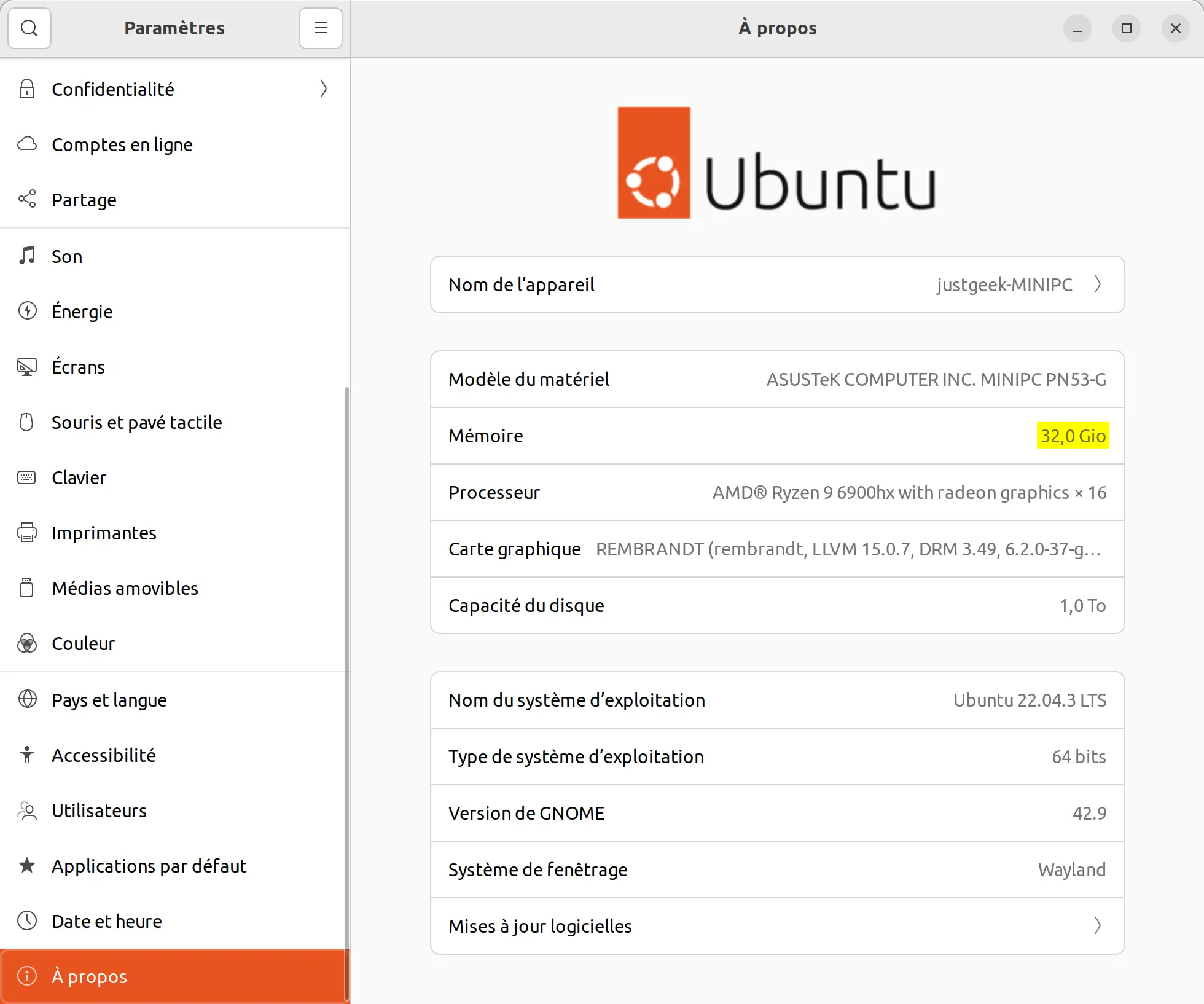
Task: Click the GNOME version 42.9 value
Action: pos(1089,813)
